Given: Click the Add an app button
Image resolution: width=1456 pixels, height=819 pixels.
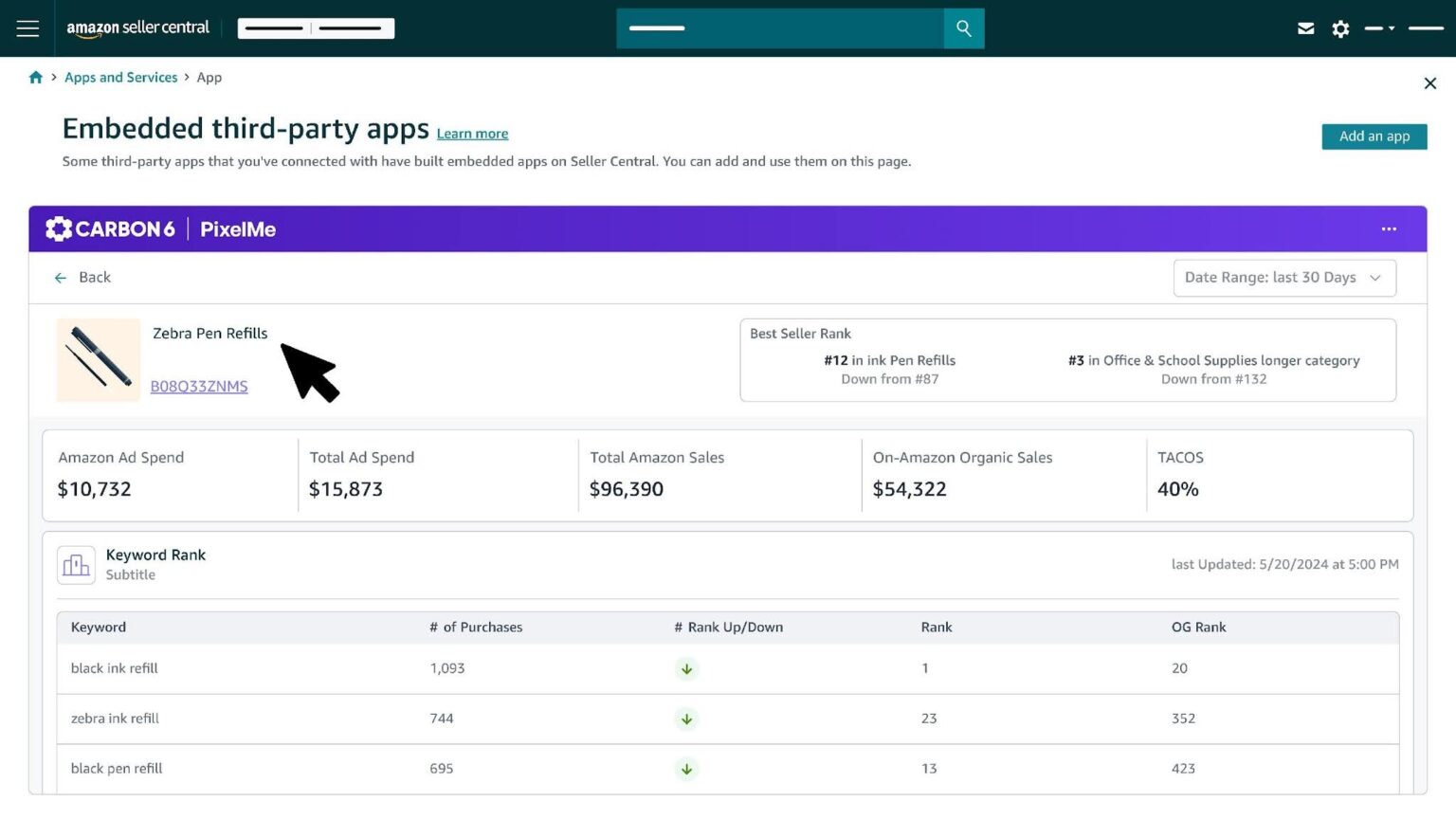Looking at the screenshot, I should pyautogui.click(x=1374, y=136).
